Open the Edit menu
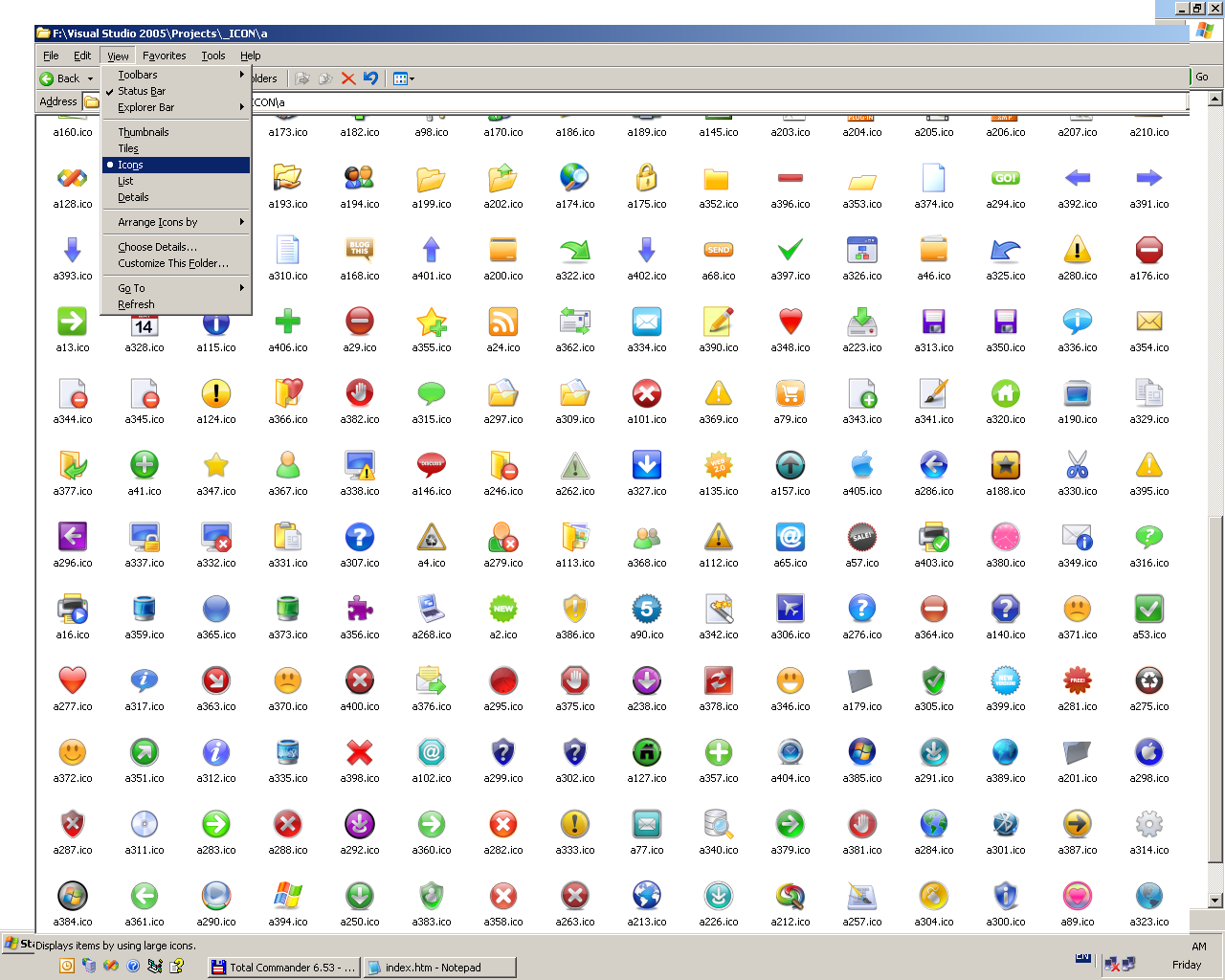The image size is (1225, 980). pos(82,56)
